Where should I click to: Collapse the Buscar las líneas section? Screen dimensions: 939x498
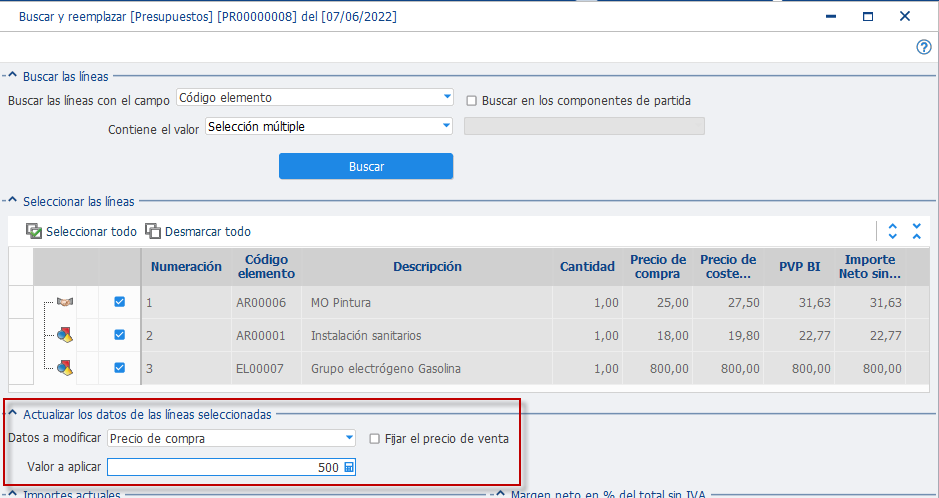(12, 76)
